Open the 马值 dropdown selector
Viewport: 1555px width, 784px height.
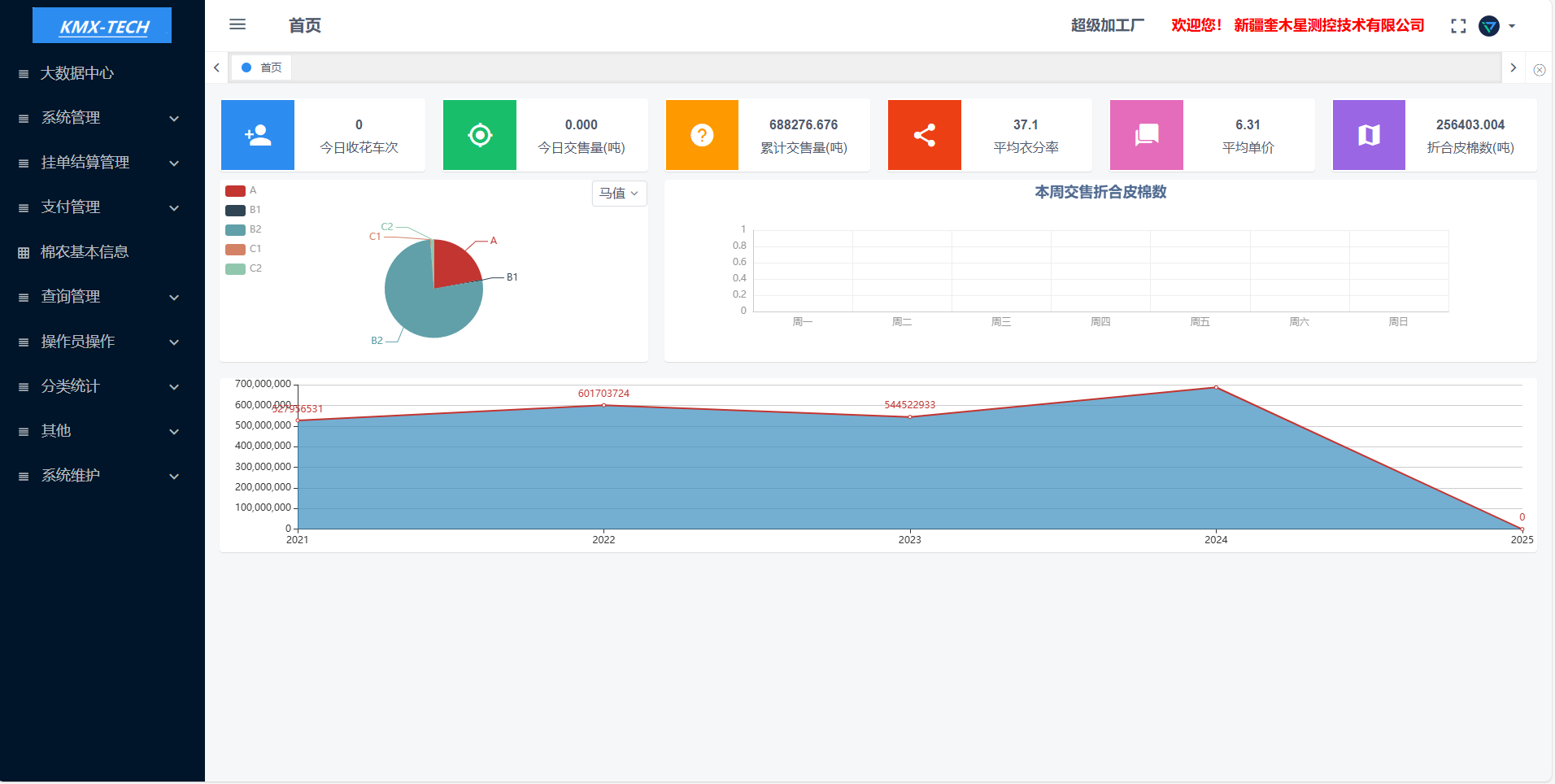[619, 194]
